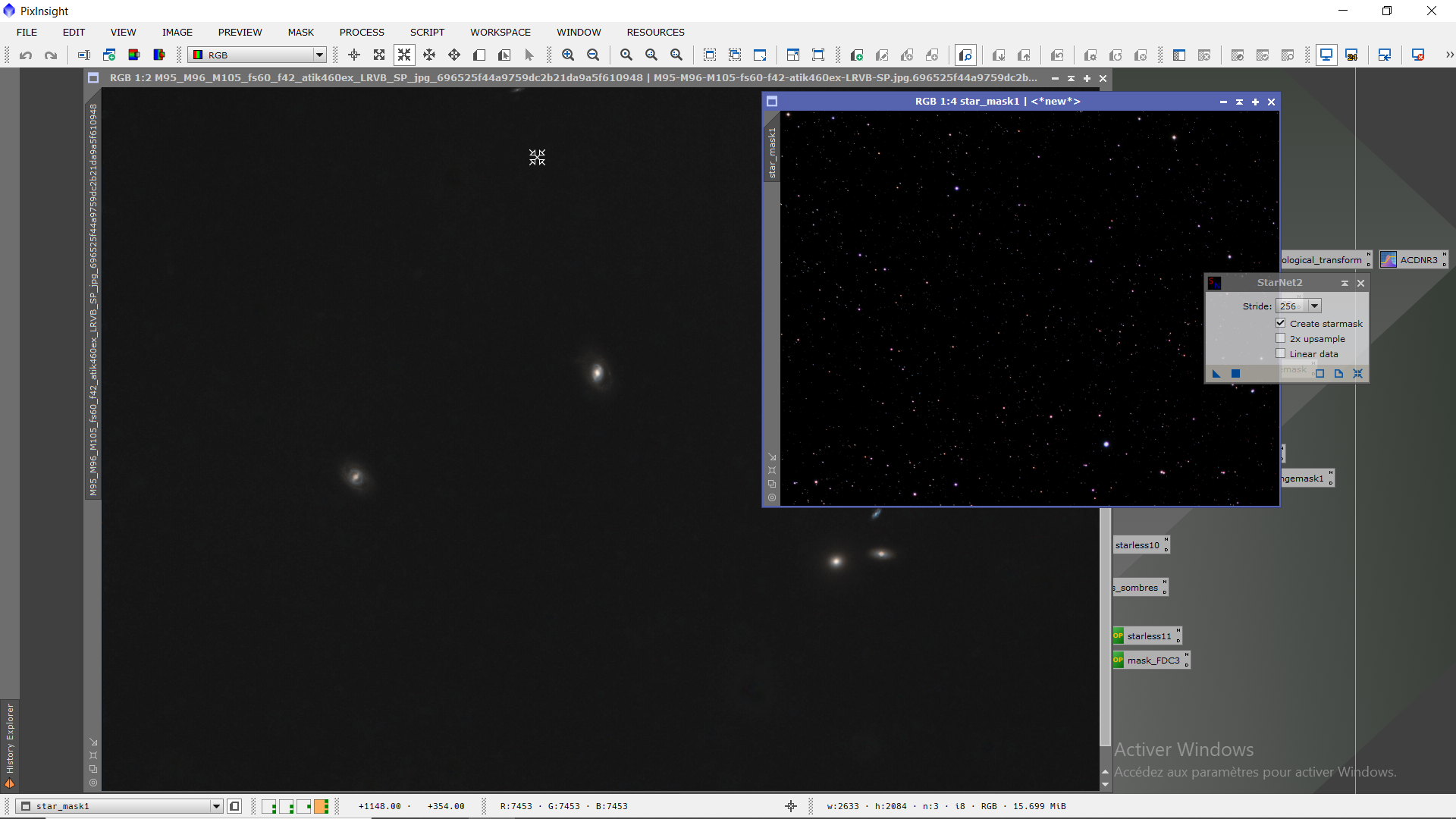Viewport: 1456px width, 819px height.
Task: Enable the Linear data checkbox
Action: point(1281,353)
